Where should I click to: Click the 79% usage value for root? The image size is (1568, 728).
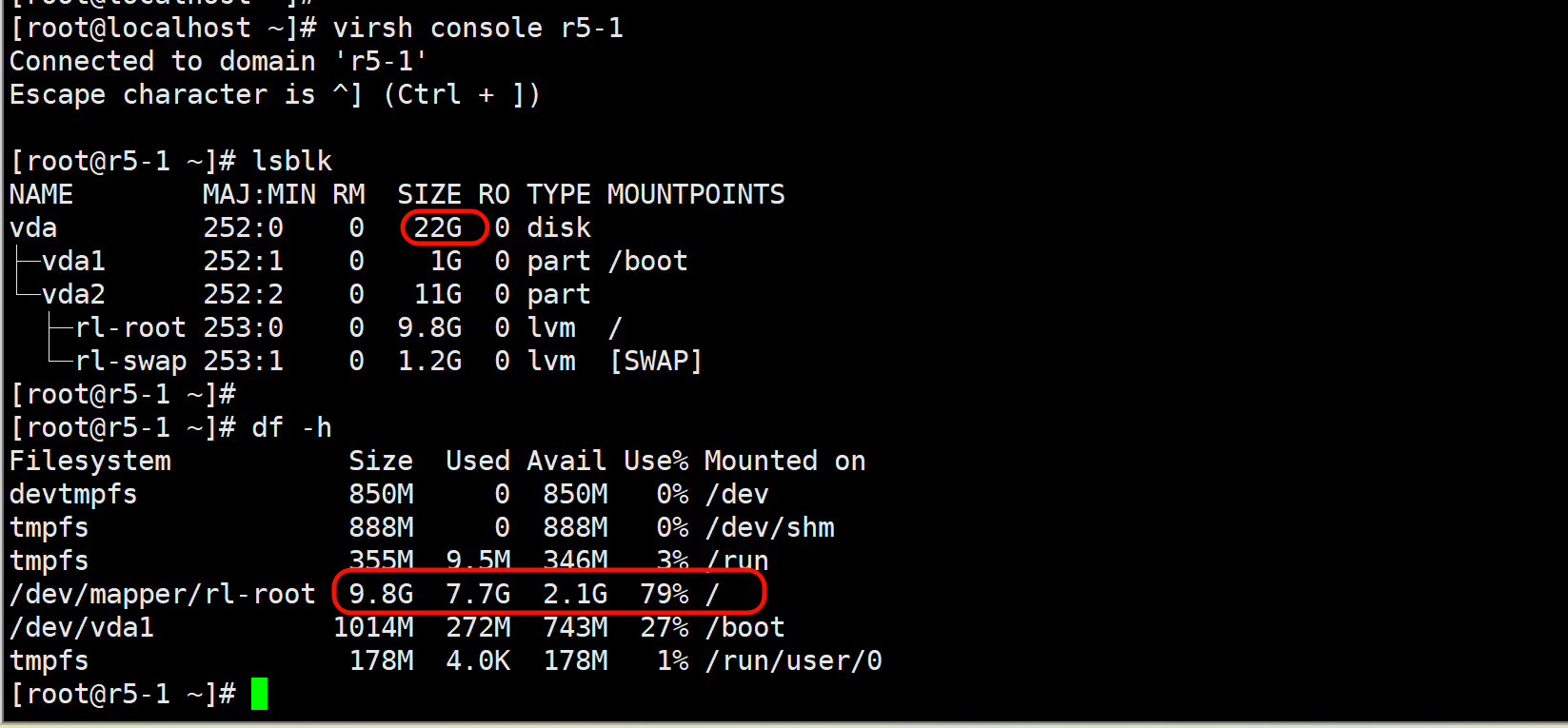coord(665,595)
